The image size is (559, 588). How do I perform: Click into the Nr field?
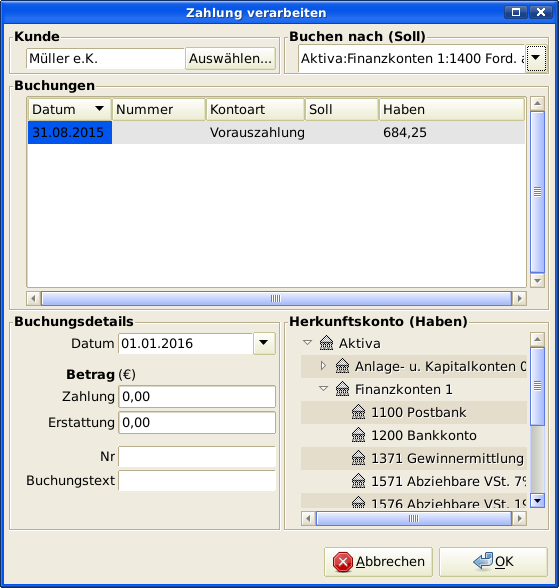197,456
